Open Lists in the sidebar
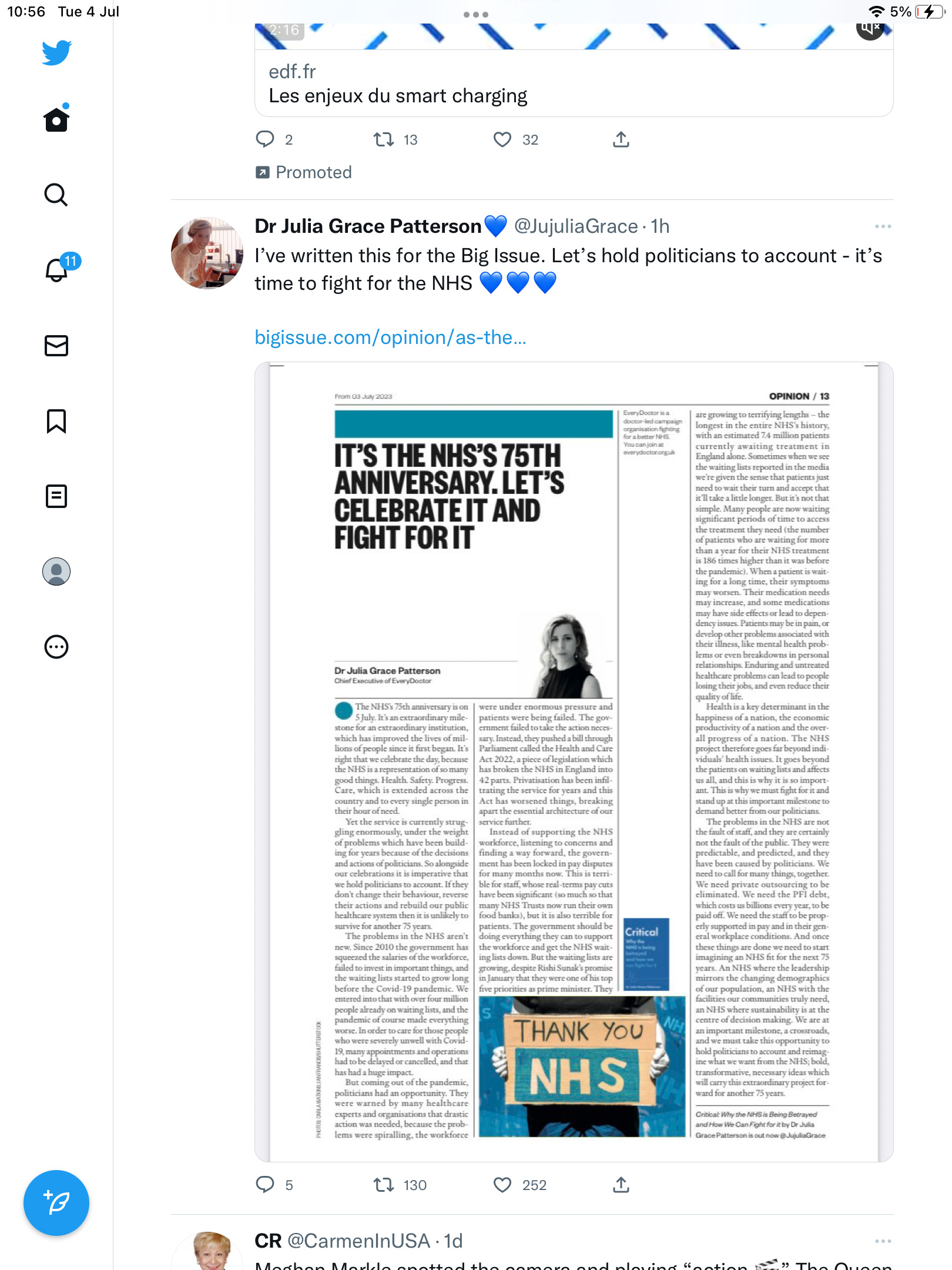952x1270 pixels. 56,496
